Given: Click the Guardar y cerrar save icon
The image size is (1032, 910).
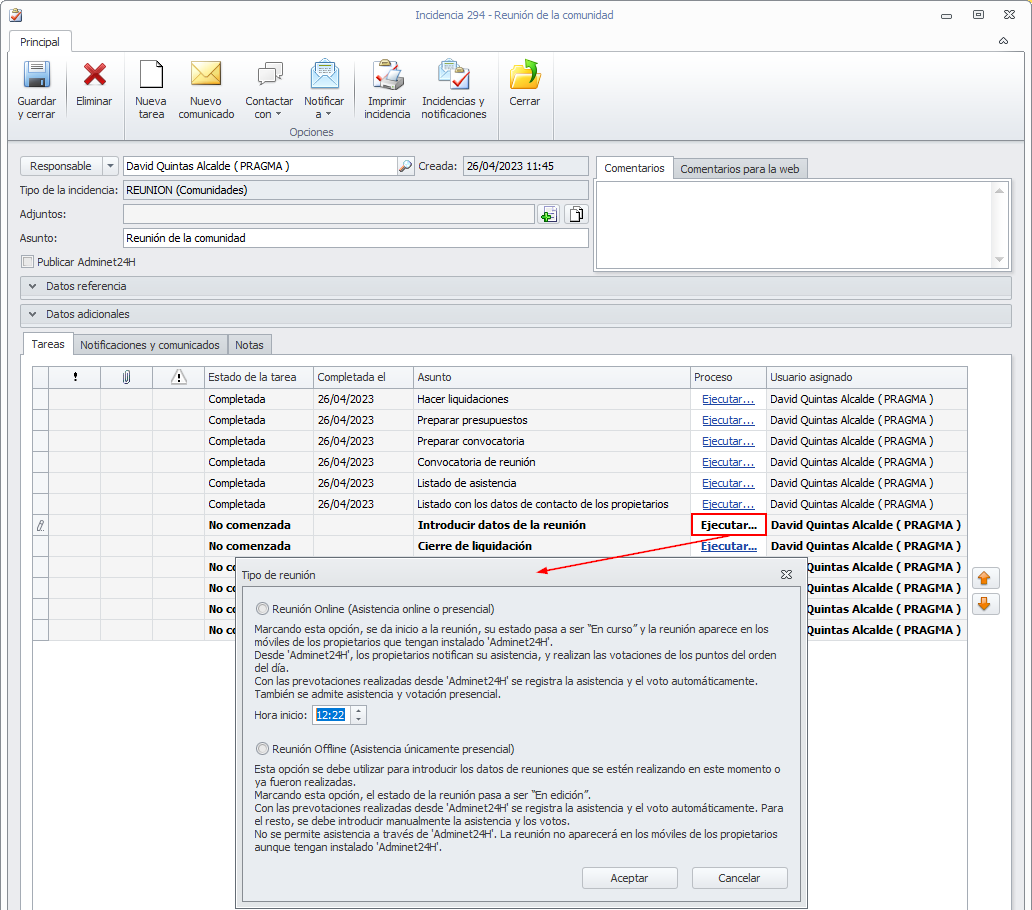Looking at the screenshot, I should click(37, 76).
